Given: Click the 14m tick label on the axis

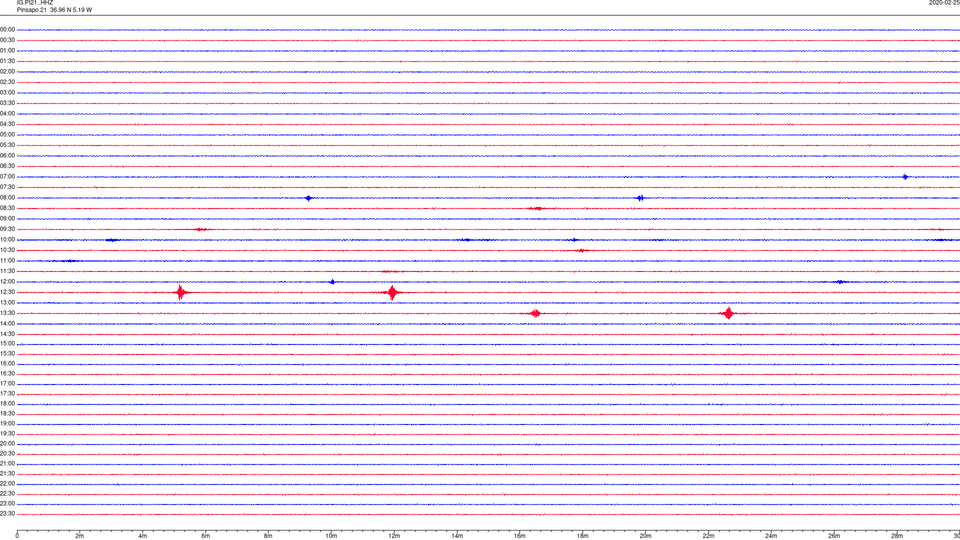Looking at the screenshot, I should [457, 536].
